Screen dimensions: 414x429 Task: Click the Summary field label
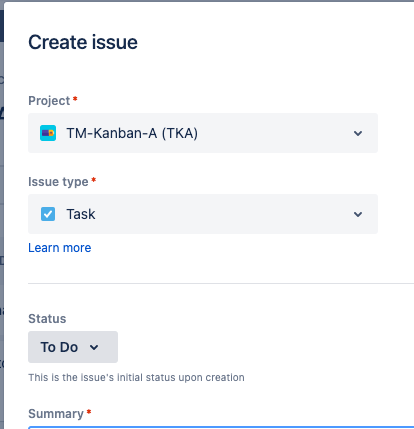point(56,414)
